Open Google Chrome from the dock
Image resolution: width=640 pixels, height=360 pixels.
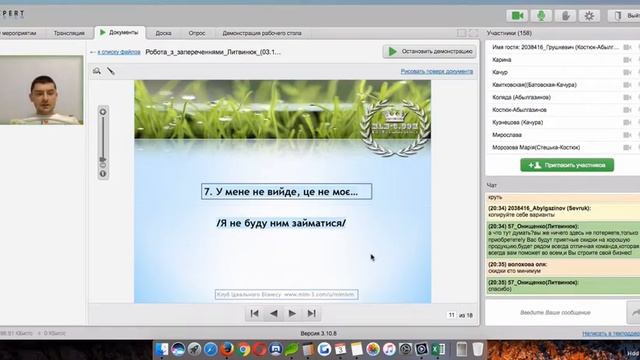coord(244,349)
